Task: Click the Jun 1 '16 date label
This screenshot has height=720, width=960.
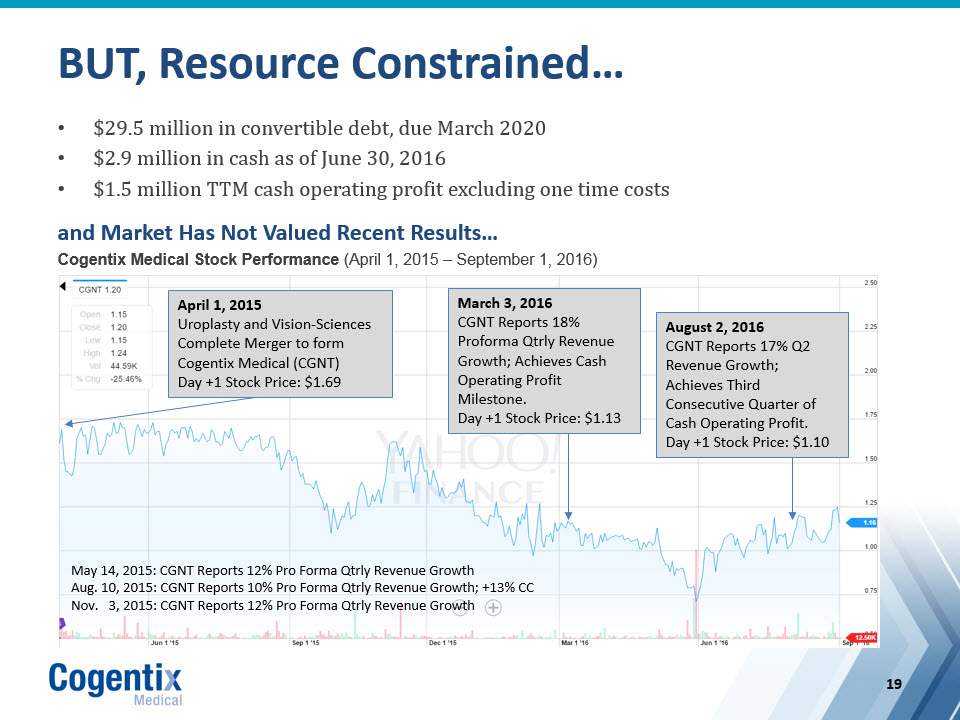Action: point(714,643)
